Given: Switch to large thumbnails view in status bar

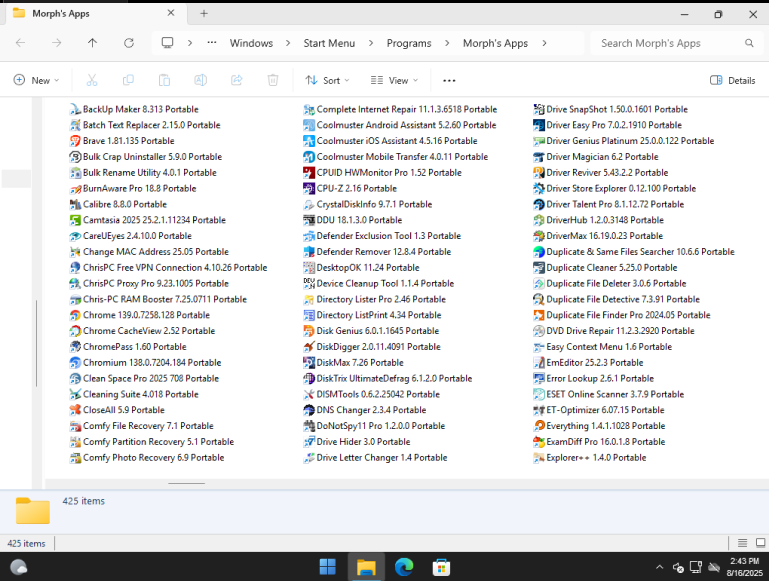Looking at the screenshot, I should pos(760,543).
